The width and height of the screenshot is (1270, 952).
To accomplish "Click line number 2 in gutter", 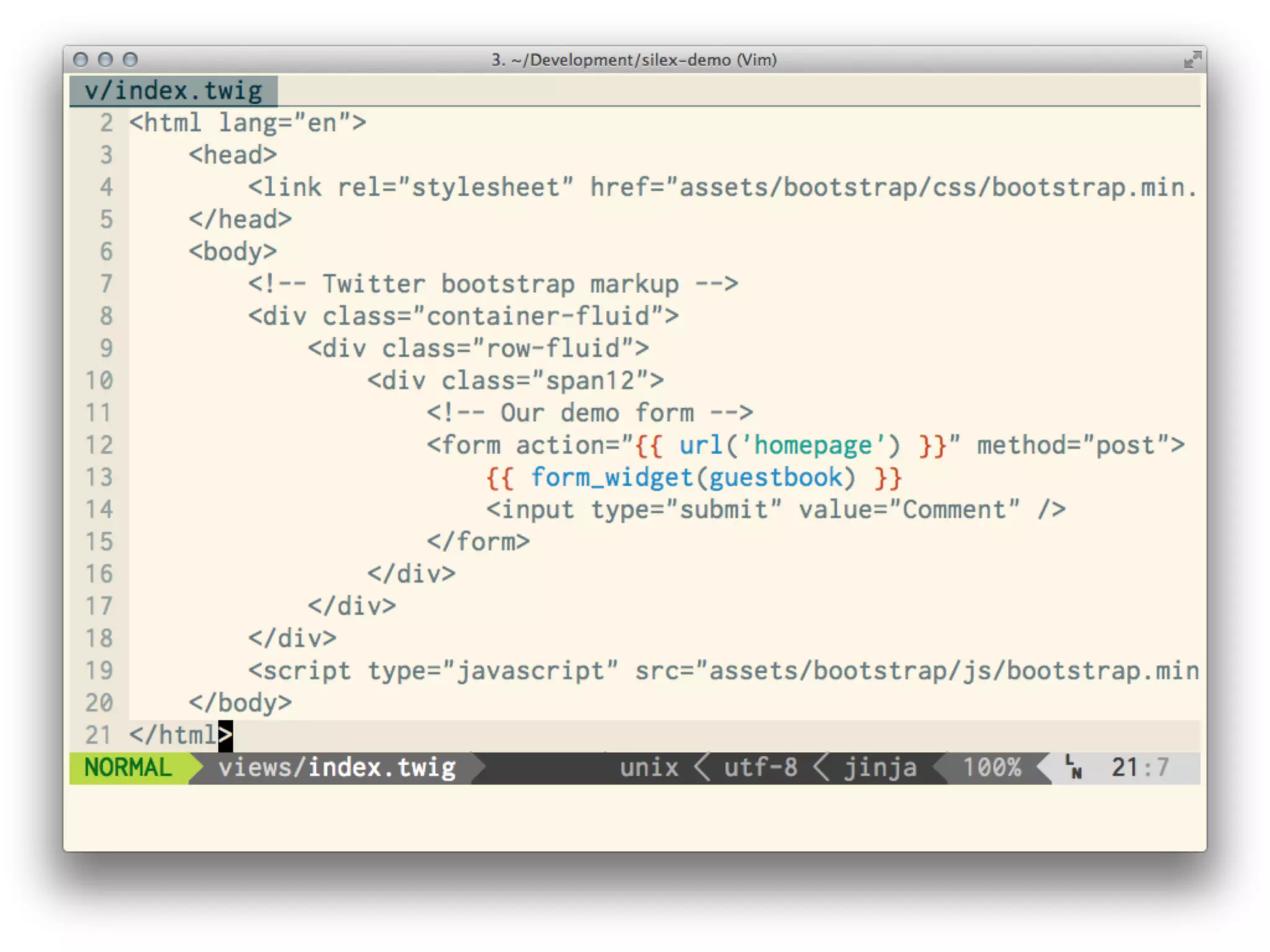I will coord(107,123).
